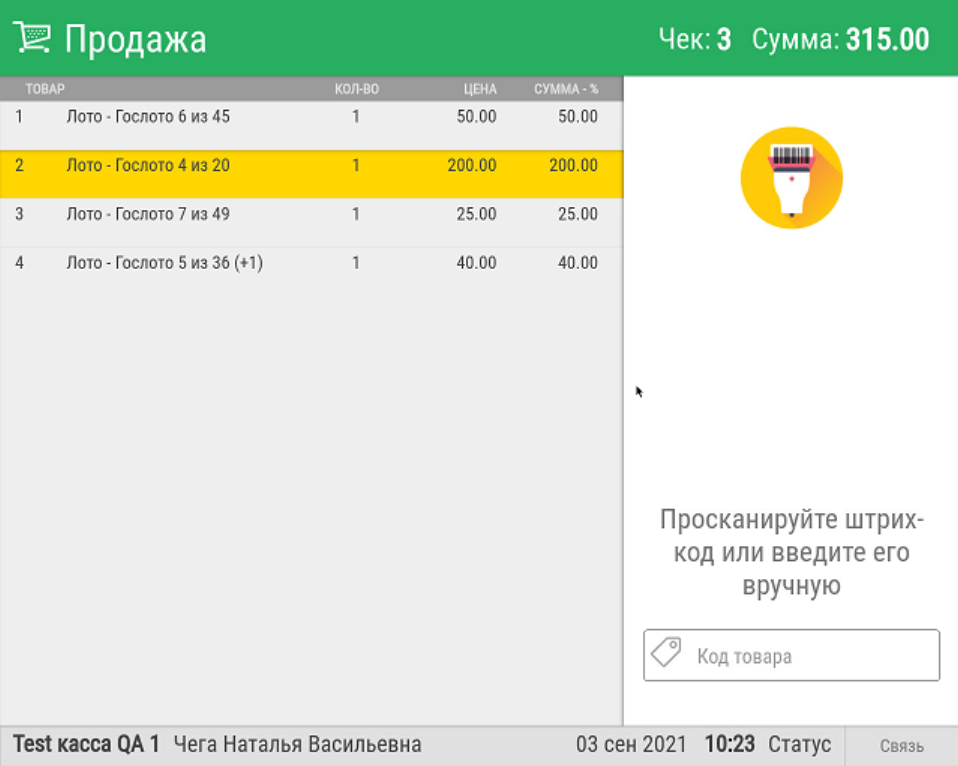
Task: Click the 'Статус' label in status bar
Action: point(799,745)
